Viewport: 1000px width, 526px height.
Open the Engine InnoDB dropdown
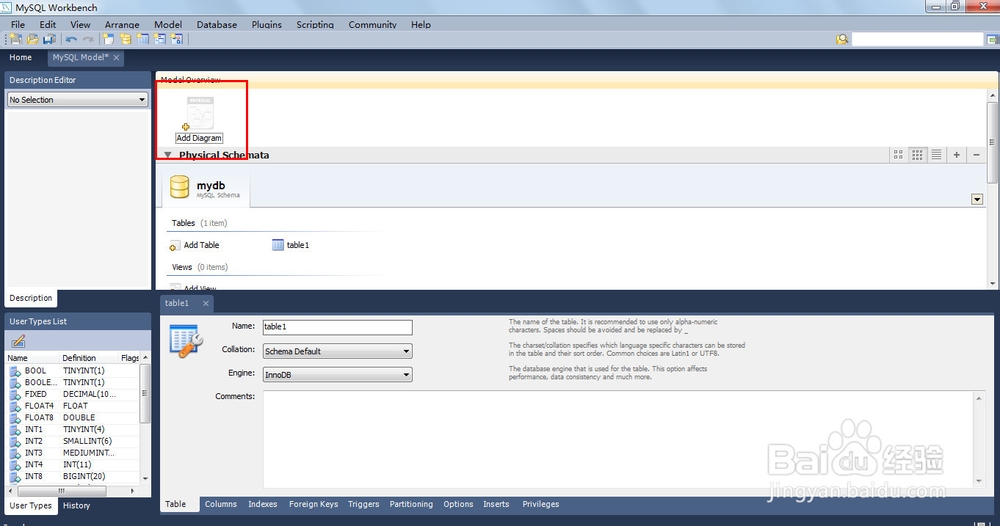click(x=337, y=375)
